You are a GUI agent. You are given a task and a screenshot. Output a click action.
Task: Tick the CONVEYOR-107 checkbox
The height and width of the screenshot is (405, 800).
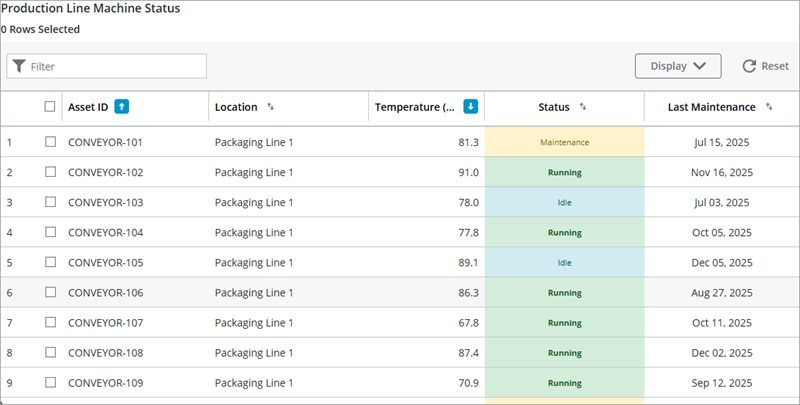pyautogui.click(x=50, y=322)
